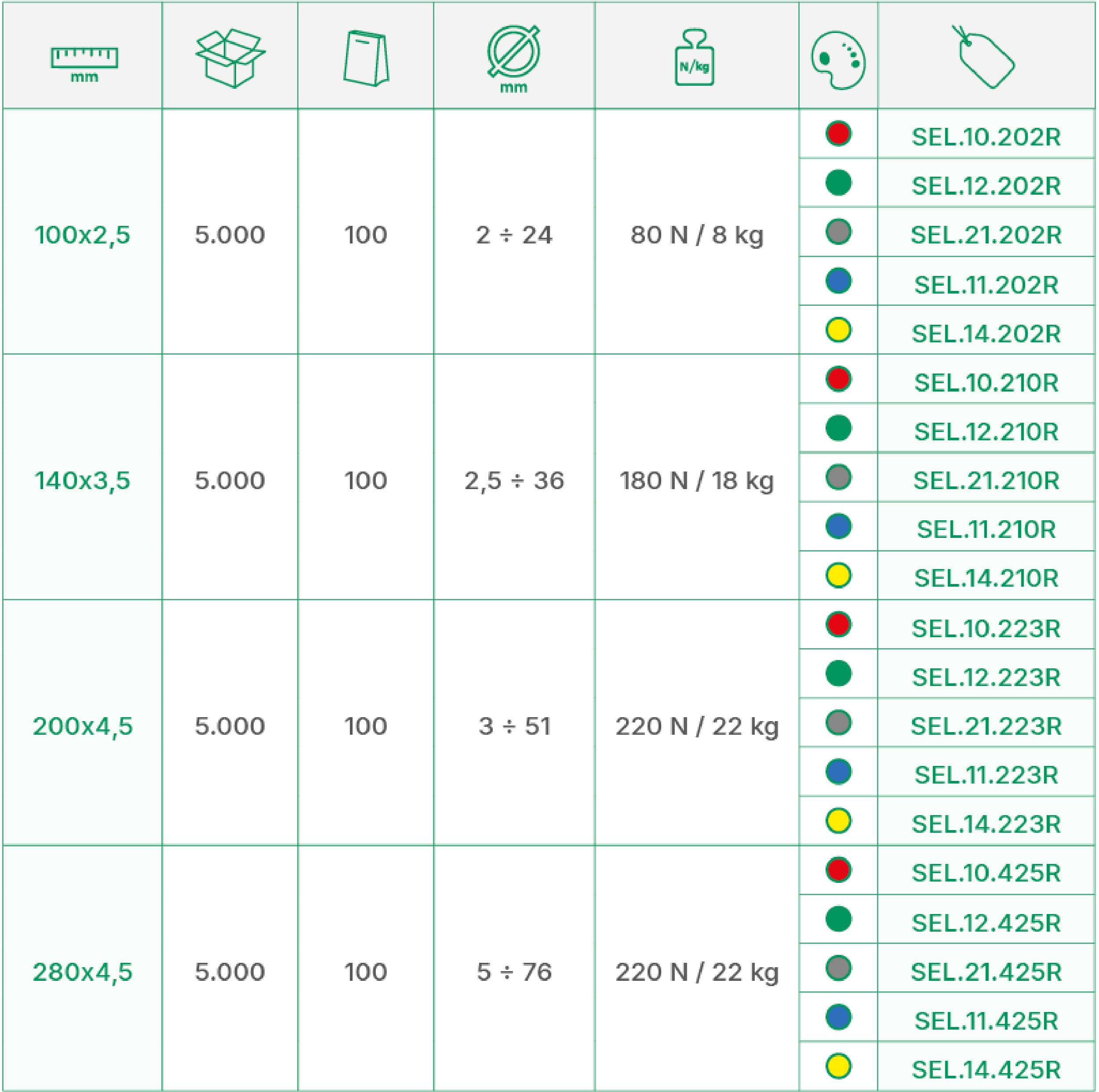This screenshot has height=1092, width=1099.
Task: Click the N/kg weight icon
Action: coord(694,58)
